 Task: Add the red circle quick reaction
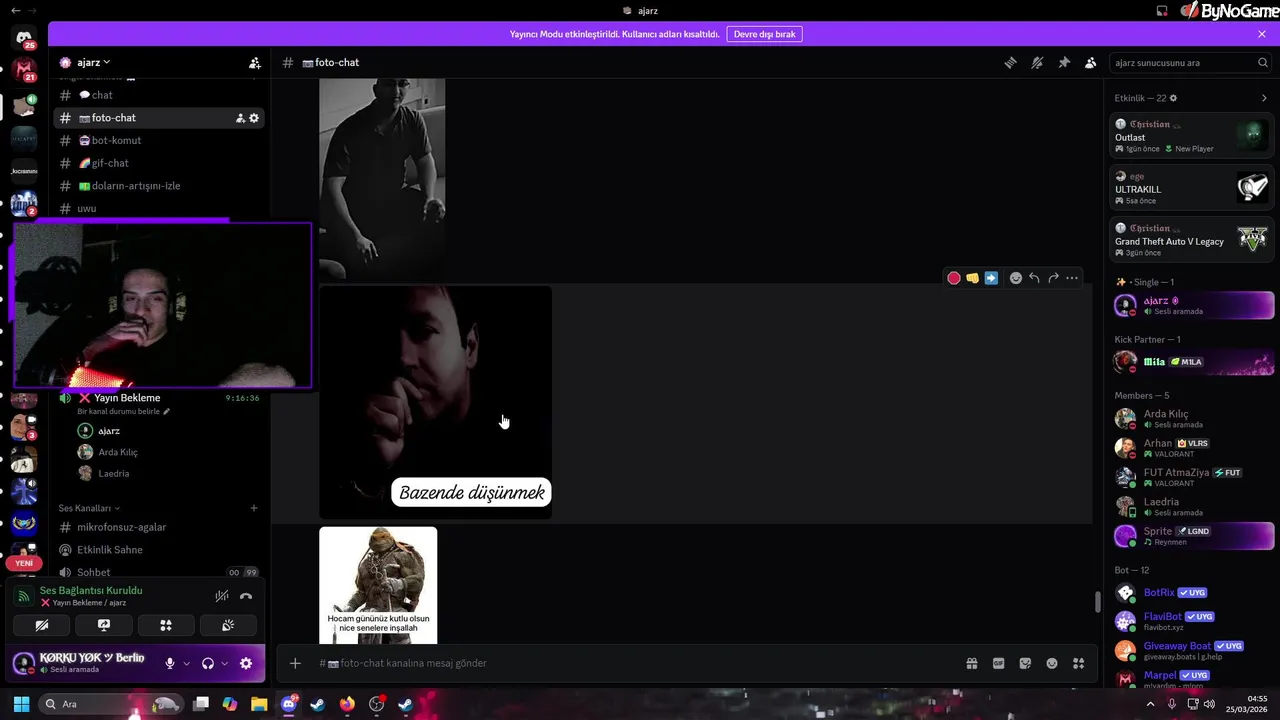click(954, 278)
